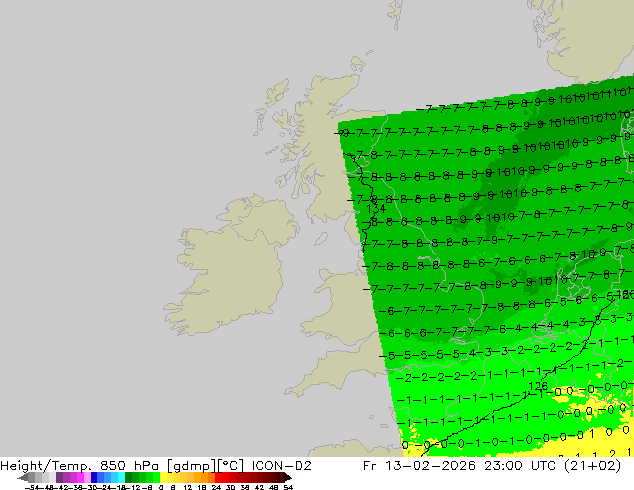
Task: Click the ICON-D2 model name label
Action: (281, 466)
